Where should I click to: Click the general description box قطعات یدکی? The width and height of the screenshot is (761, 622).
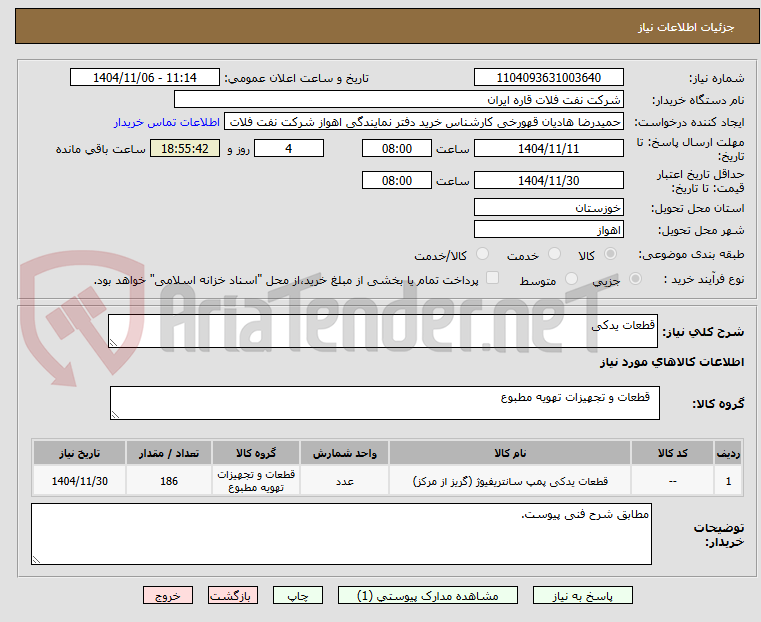point(383,331)
